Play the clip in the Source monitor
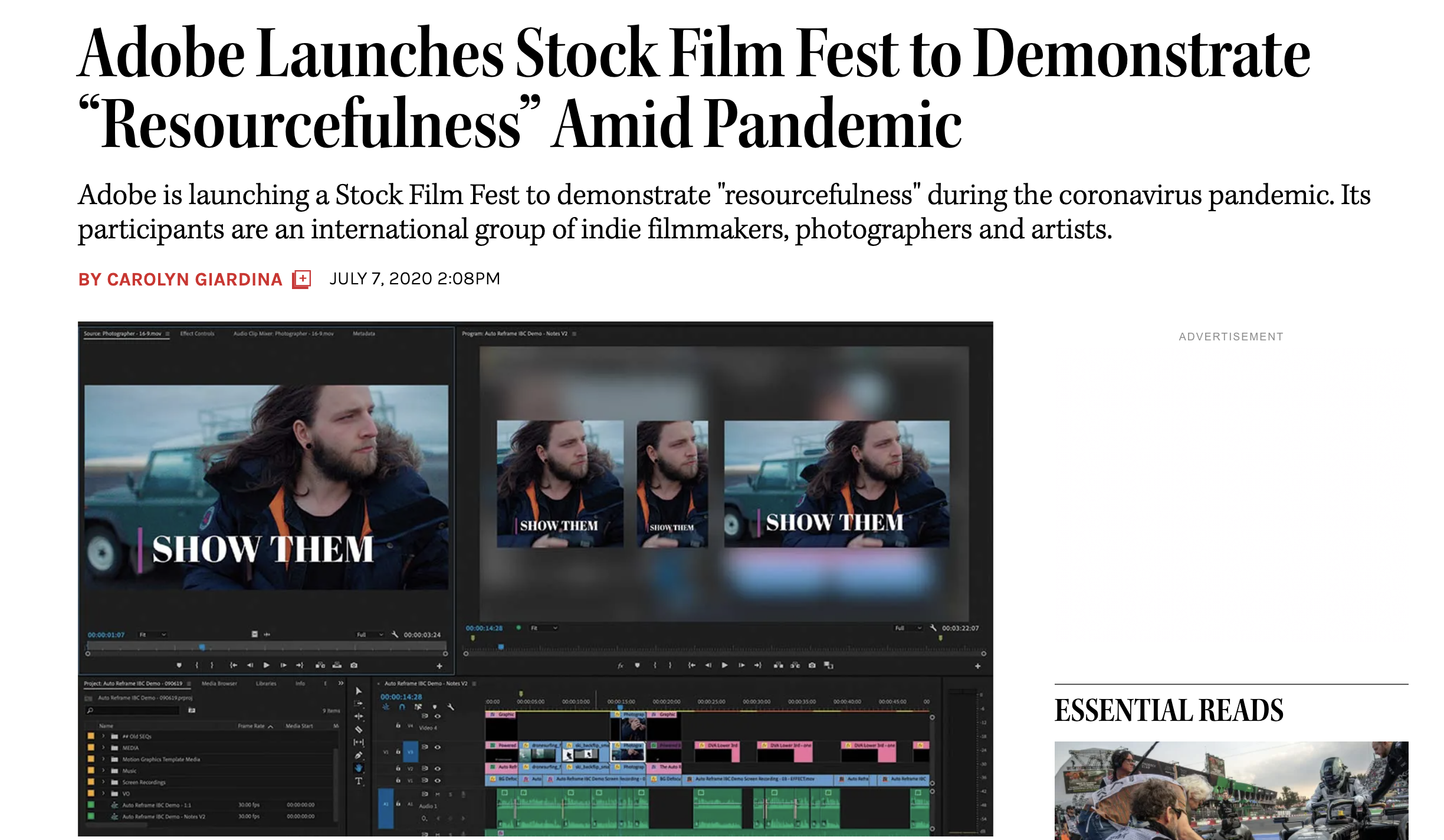This screenshot has width=1444, height=840. pos(267,665)
